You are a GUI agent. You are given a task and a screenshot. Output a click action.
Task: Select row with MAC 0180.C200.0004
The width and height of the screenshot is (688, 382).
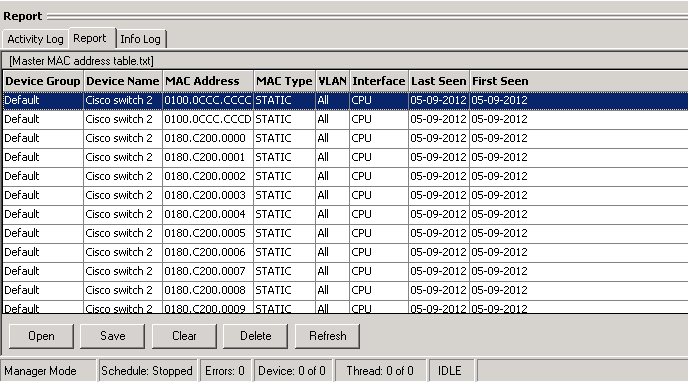click(345, 214)
